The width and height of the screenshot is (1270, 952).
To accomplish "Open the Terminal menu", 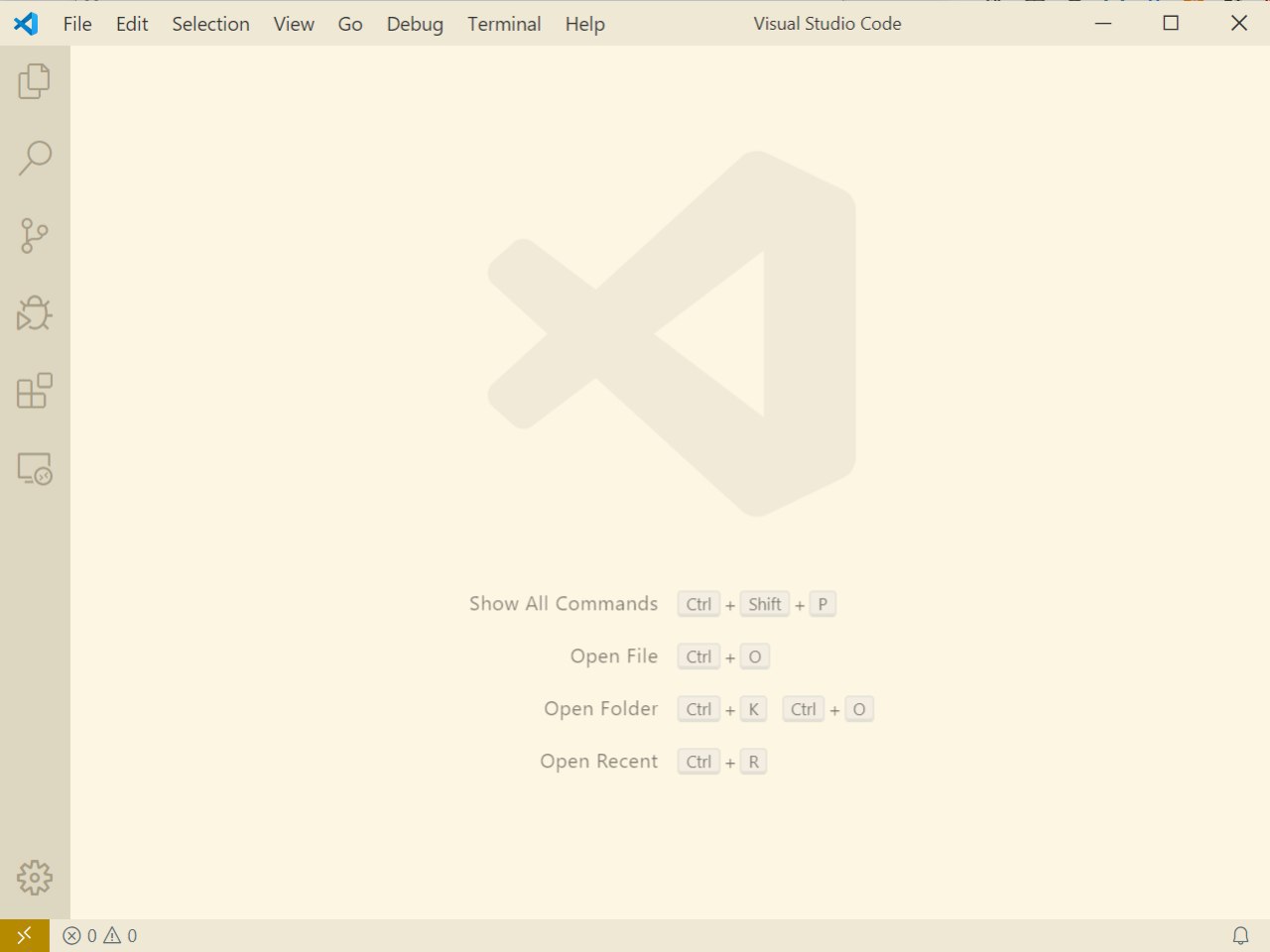I will tap(504, 24).
